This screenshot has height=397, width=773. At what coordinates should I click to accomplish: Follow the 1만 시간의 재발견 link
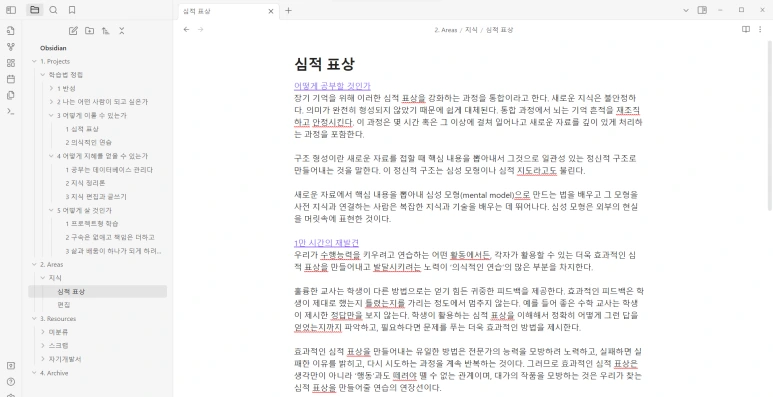[326, 243]
